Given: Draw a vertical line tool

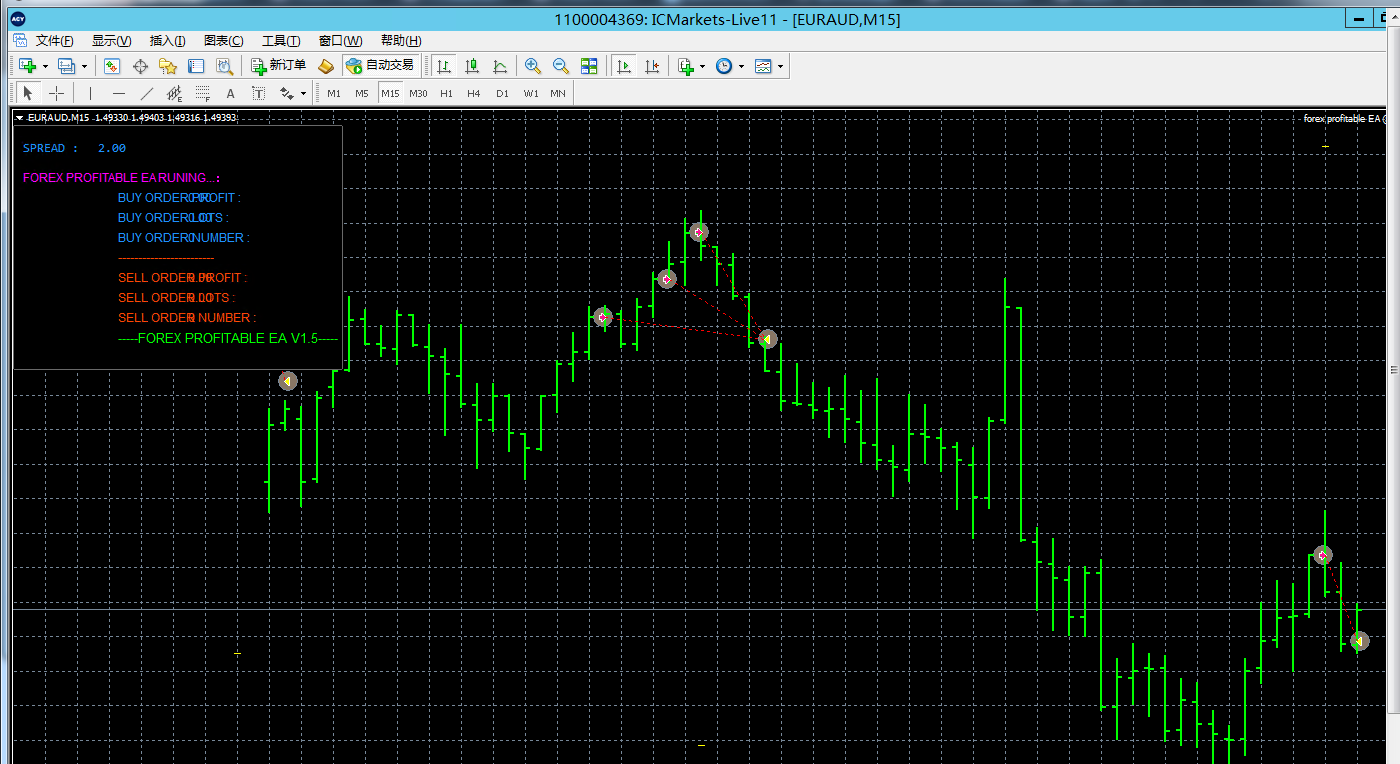Looking at the screenshot, I should [91, 93].
